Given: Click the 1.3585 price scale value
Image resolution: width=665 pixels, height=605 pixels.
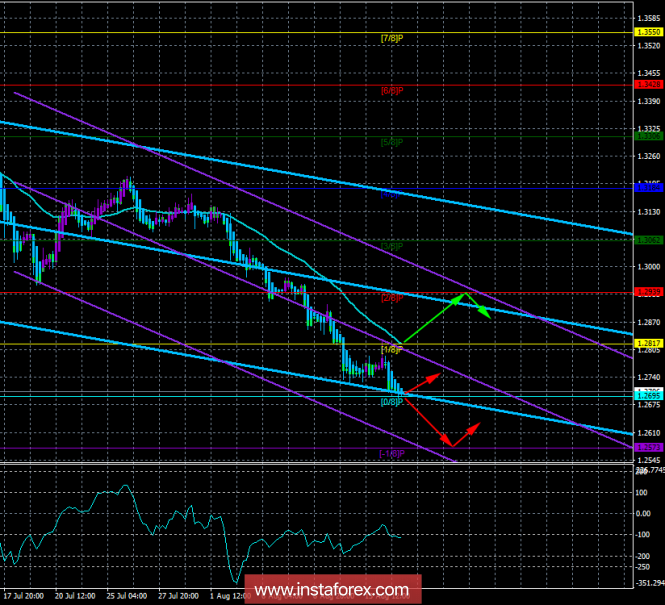Looking at the screenshot, I should click(x=649, y=18).
